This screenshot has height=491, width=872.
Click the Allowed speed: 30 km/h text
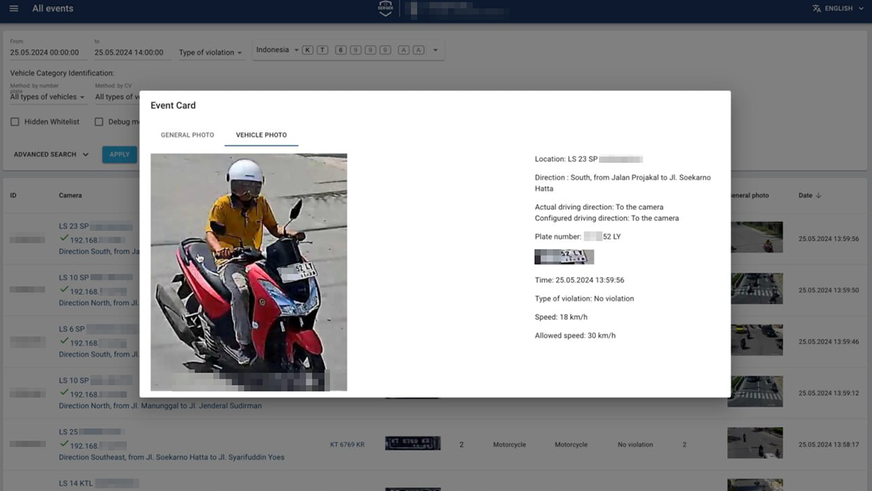click(x=575, y=336)
